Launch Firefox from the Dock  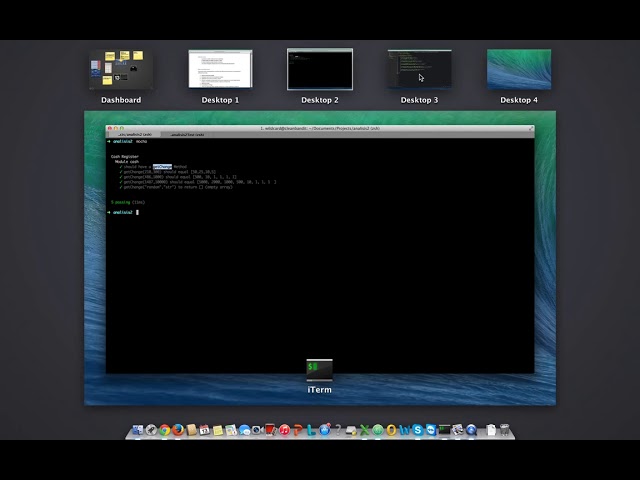coord(178,430)
